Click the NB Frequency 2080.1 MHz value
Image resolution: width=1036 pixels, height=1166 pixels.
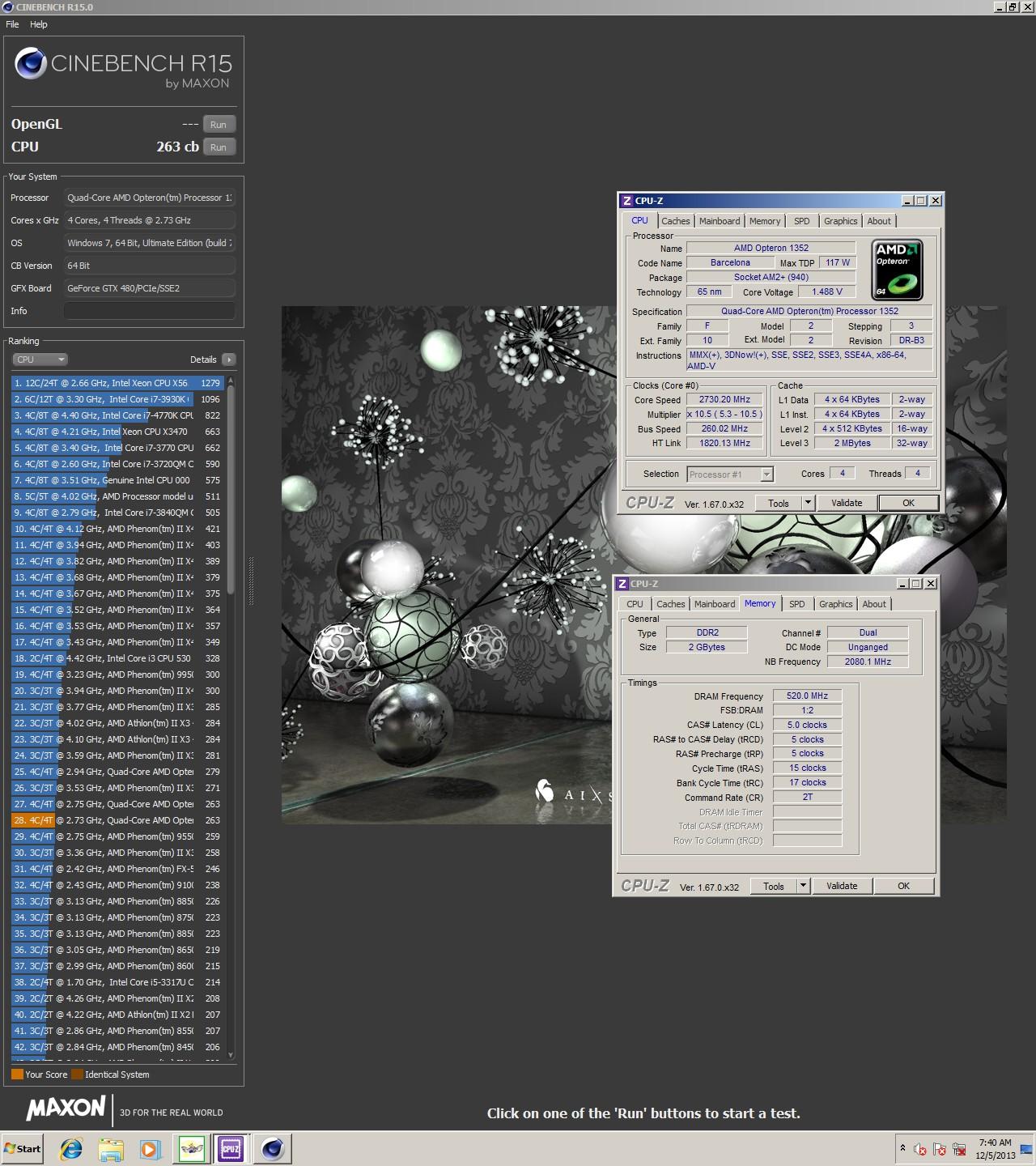[868, 662]
